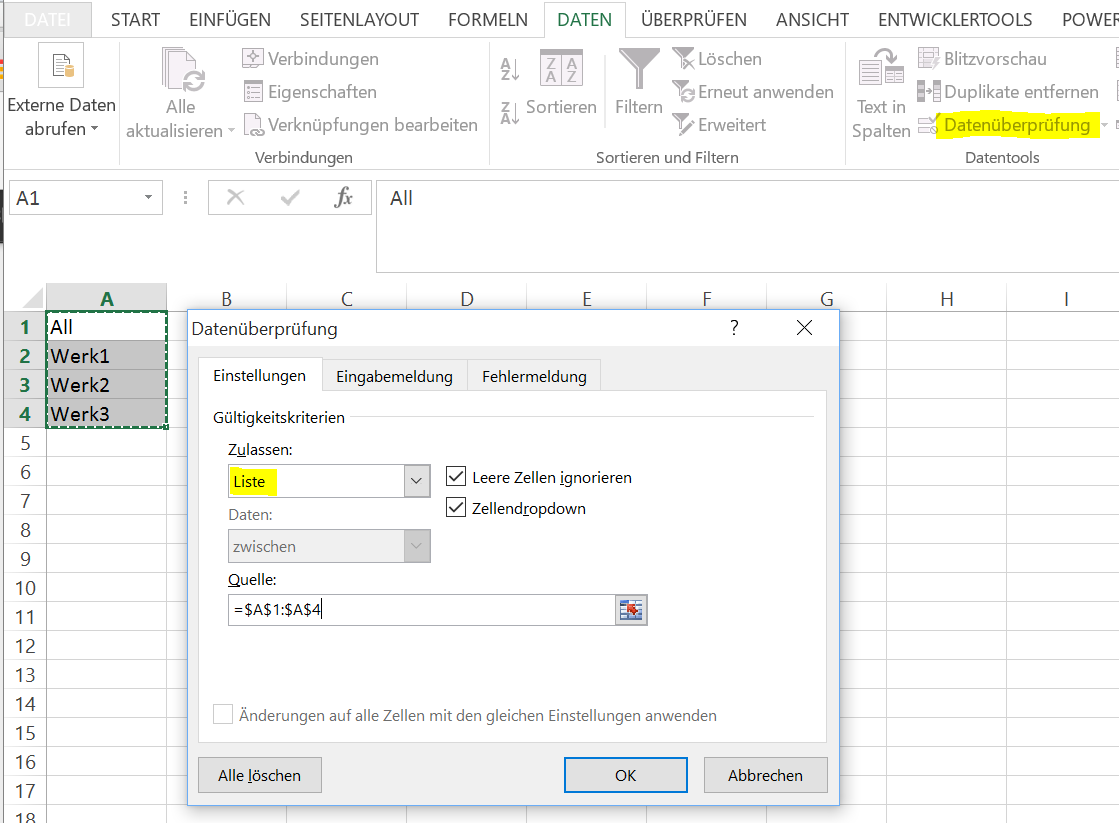Select cell A2 containing Werk1
This screenshot has height=823, width=1119.
(x=106, y=355)
